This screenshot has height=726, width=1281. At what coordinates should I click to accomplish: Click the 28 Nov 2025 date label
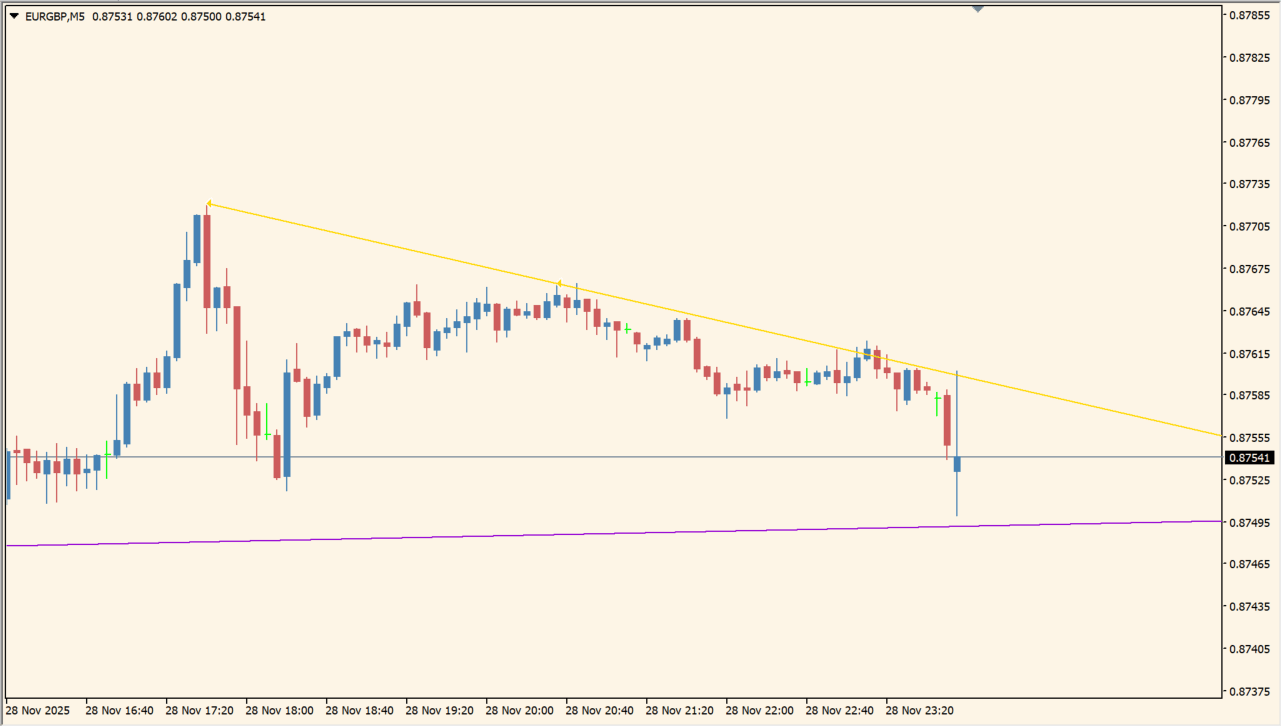(x=38, y=711)
